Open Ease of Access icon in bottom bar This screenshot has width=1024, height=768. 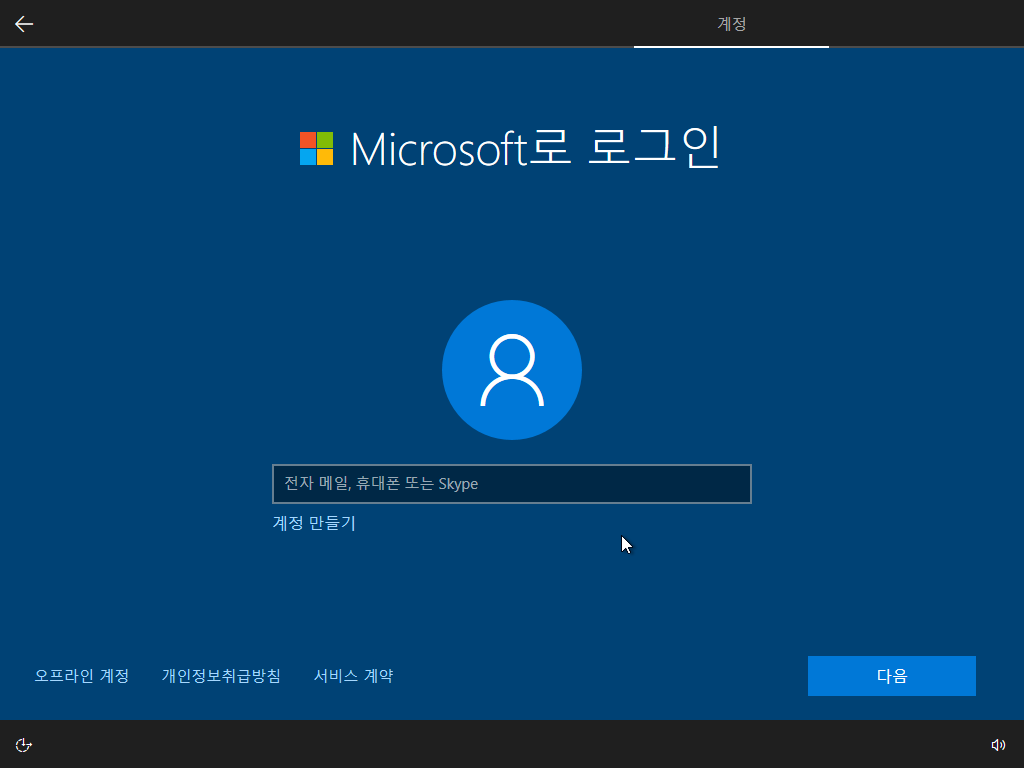point(24,745)
